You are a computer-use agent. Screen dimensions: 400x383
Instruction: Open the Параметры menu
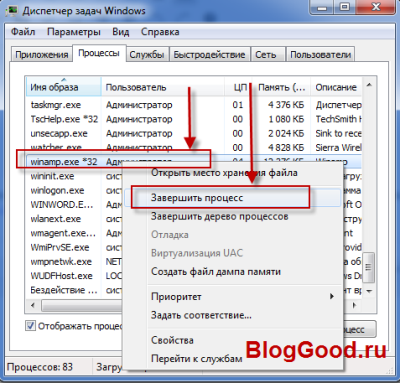pyautogui.click(x=74, y=32)
